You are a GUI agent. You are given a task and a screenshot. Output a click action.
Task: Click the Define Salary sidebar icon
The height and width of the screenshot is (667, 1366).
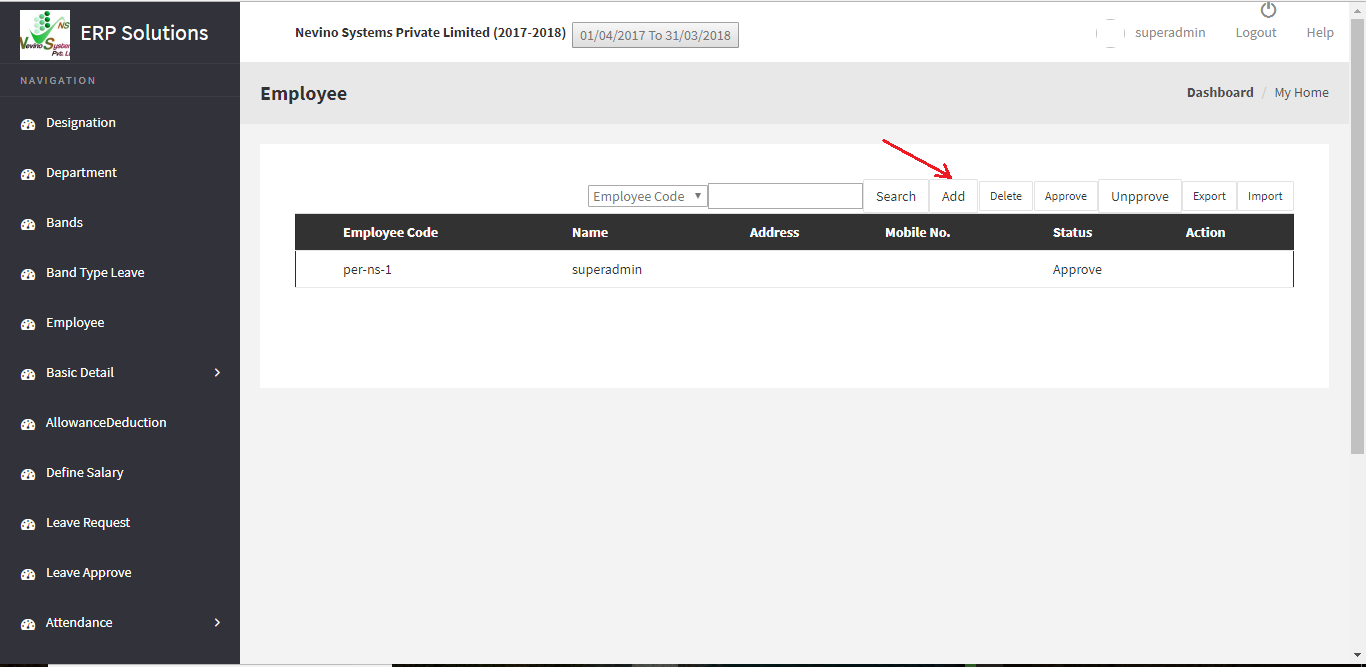[x=28, y=474]
